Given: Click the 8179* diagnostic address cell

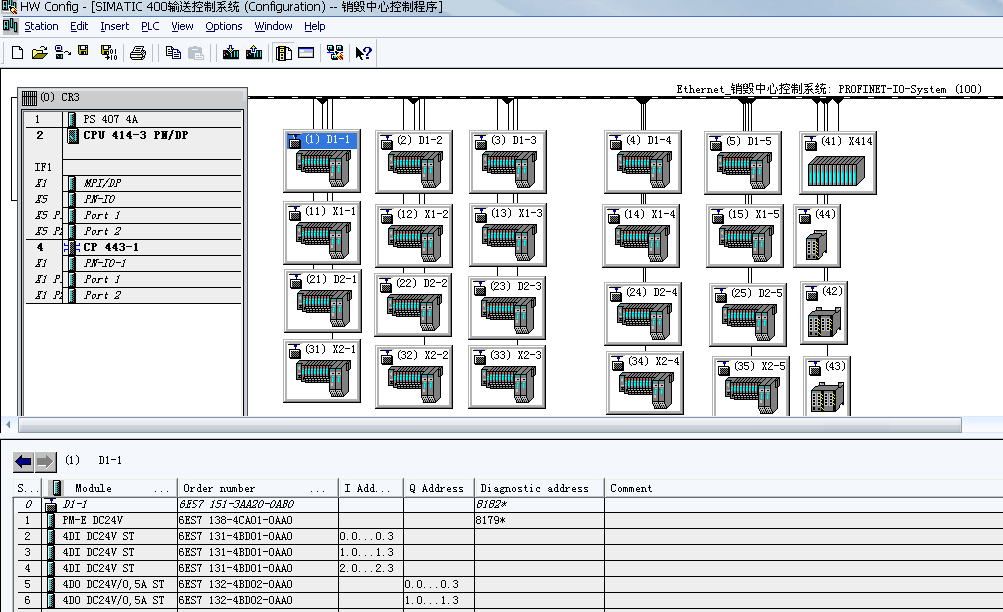Looking at the screenshot, I should (539, 520).
